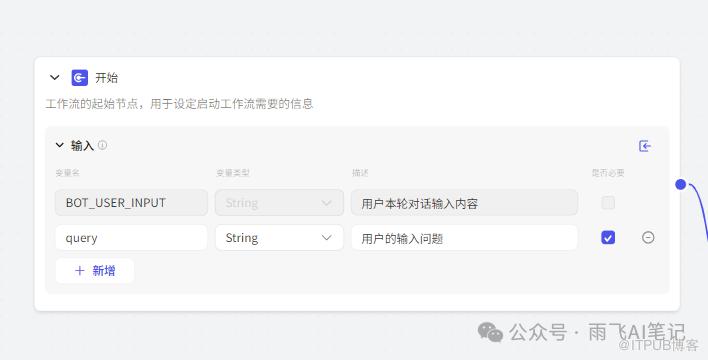Screen dimensions: 708x360
Task: Click the 新增 add button
Action: pos(95,271)
